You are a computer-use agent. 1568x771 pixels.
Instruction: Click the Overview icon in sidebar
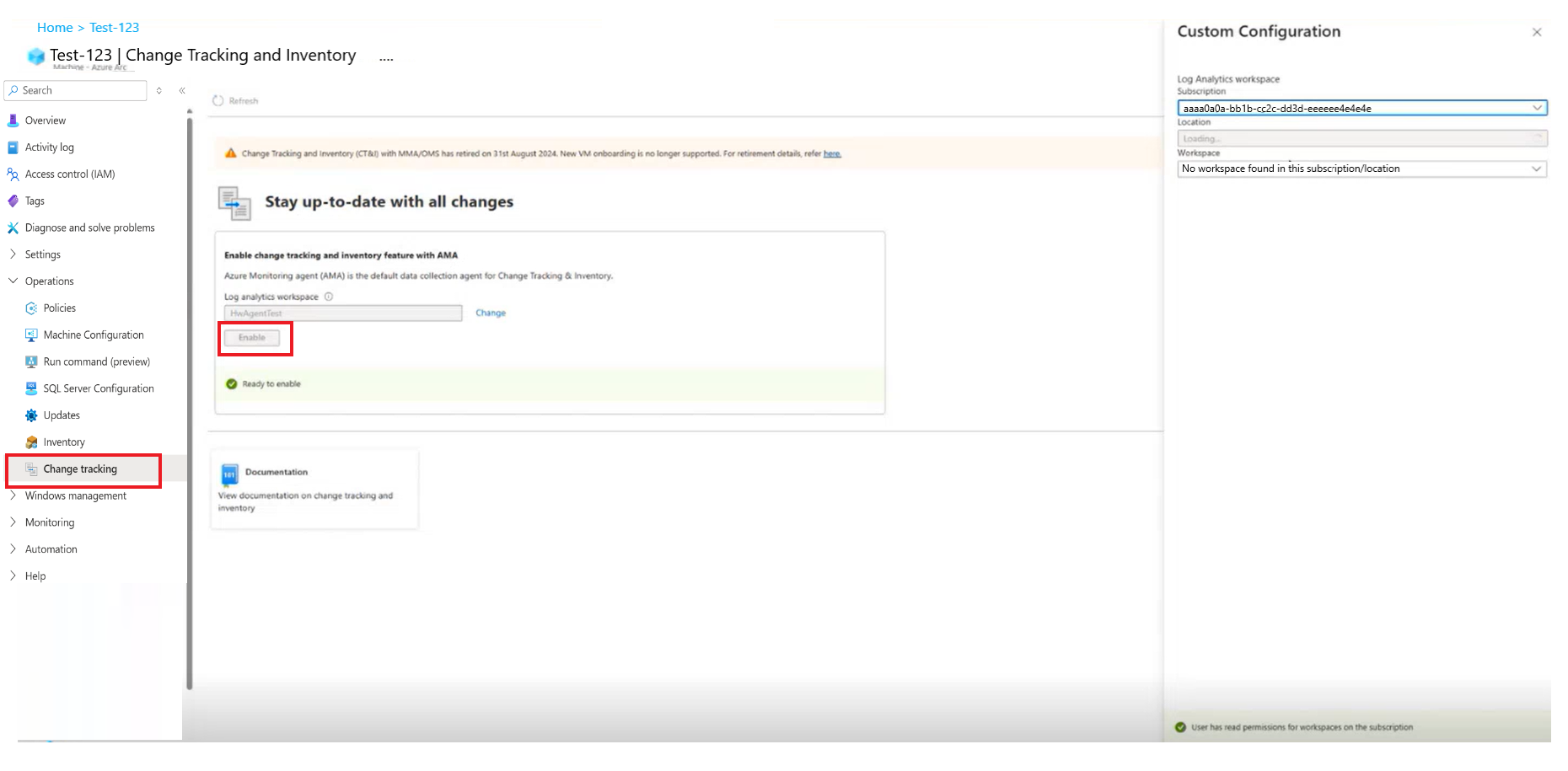click(x=13, y=120)
